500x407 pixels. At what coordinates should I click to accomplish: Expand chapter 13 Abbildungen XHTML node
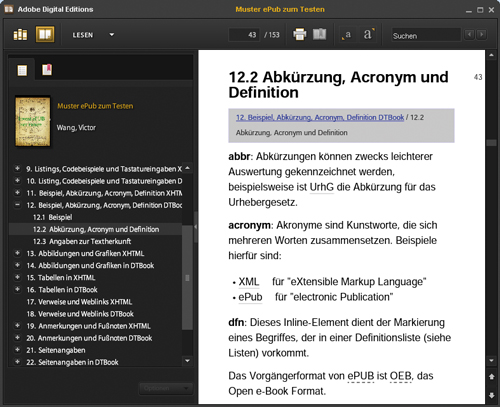coord(17,253)
